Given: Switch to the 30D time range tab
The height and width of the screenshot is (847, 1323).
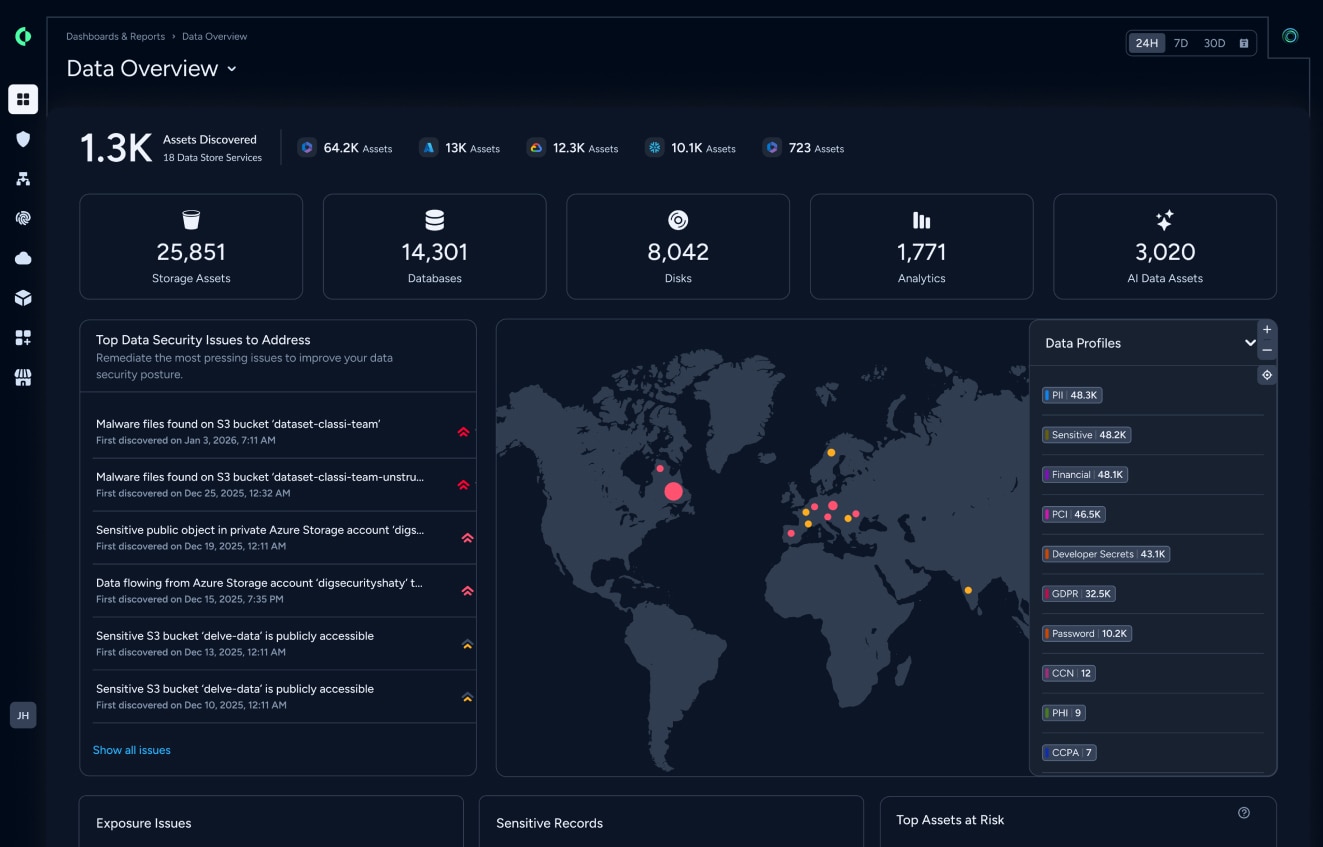Looking at the screenshot, I should (1214, 43).
